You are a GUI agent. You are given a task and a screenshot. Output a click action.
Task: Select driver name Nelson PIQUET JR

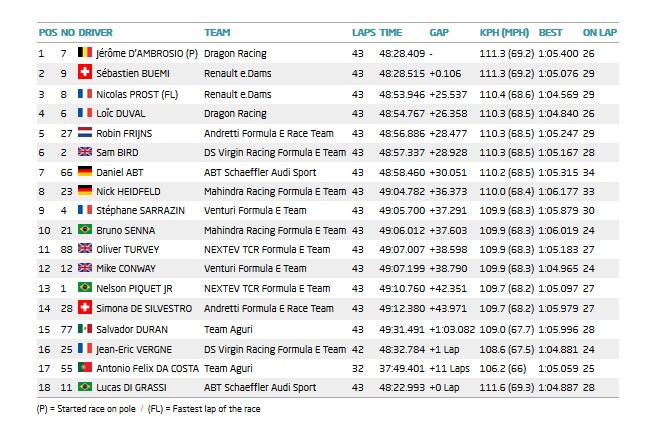pos(134,288)
